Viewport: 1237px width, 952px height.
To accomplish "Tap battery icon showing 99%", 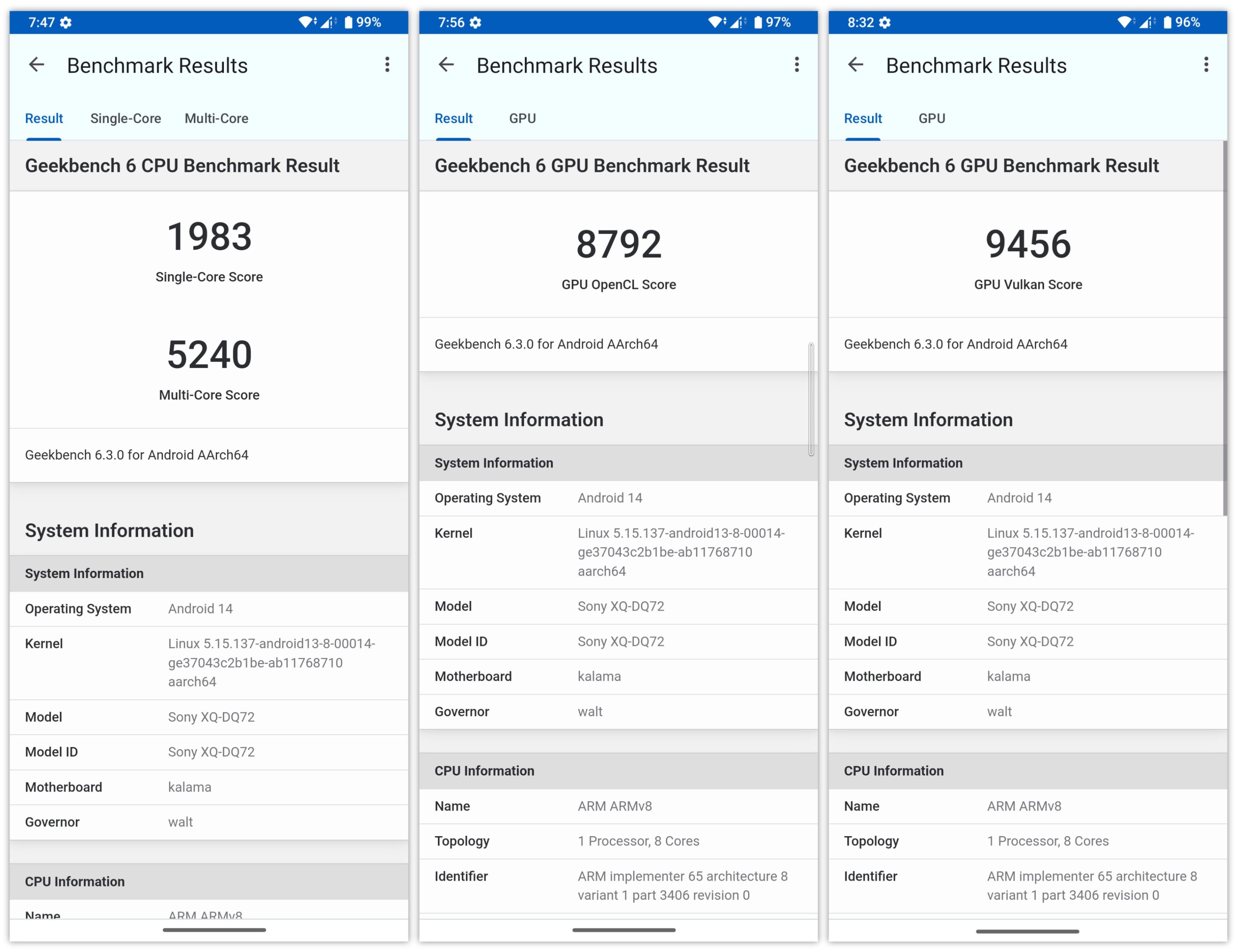I will click(348, 23).
